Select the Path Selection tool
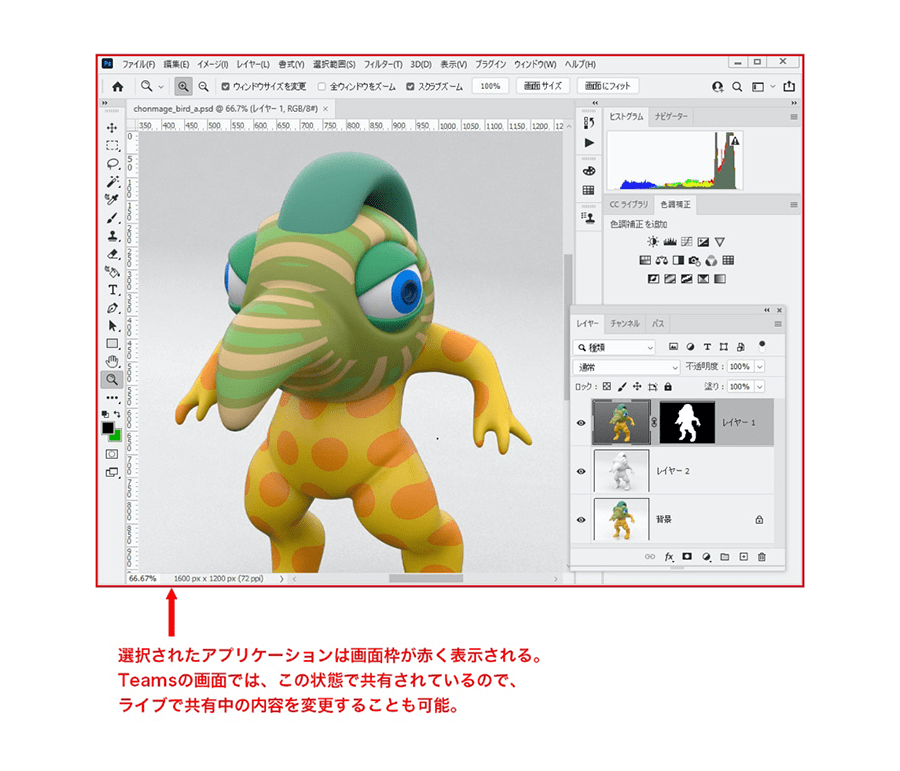The image size is (900, 771). tap(112, 326)
